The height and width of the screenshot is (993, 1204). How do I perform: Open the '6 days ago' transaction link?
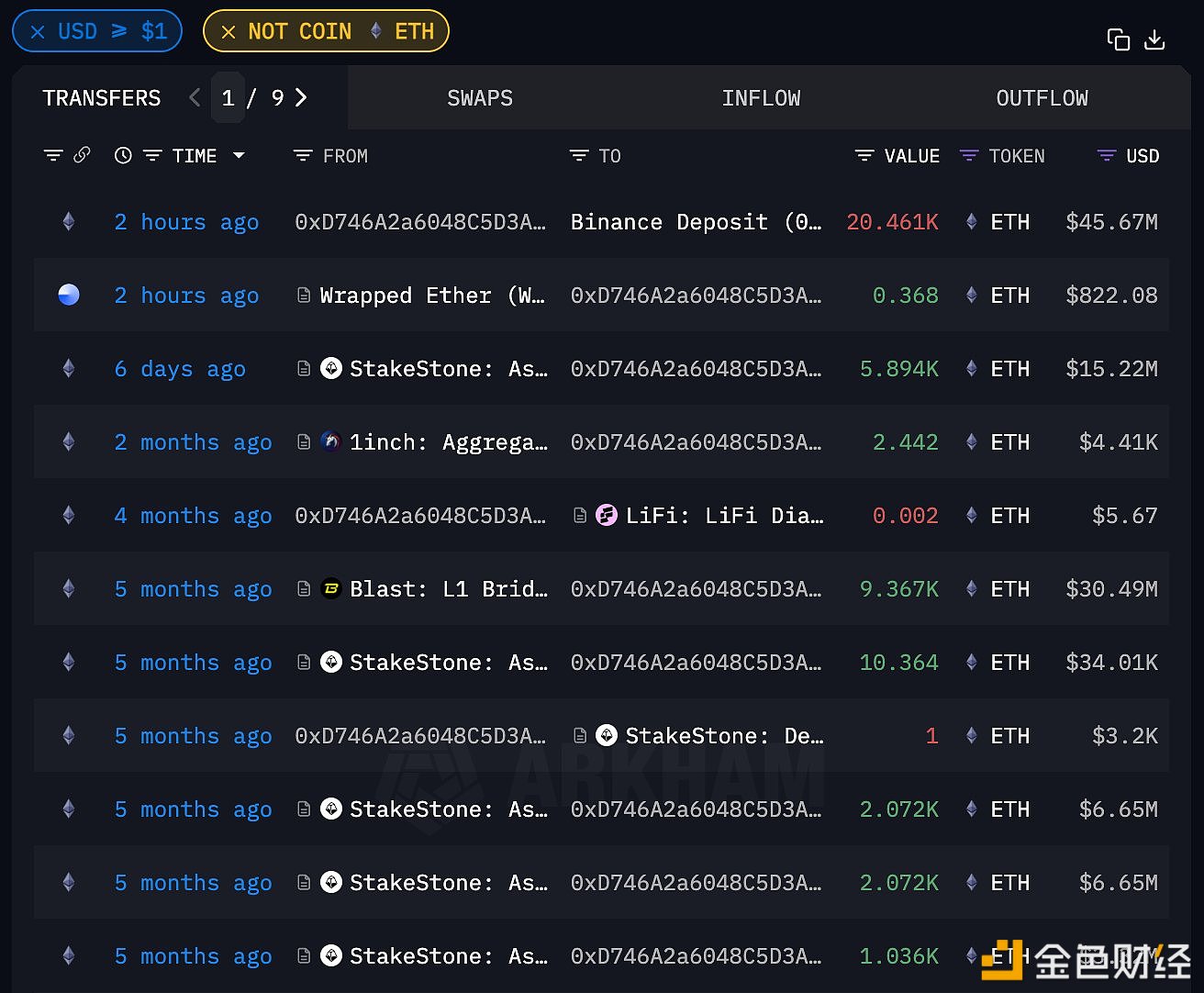click(180, 369)
